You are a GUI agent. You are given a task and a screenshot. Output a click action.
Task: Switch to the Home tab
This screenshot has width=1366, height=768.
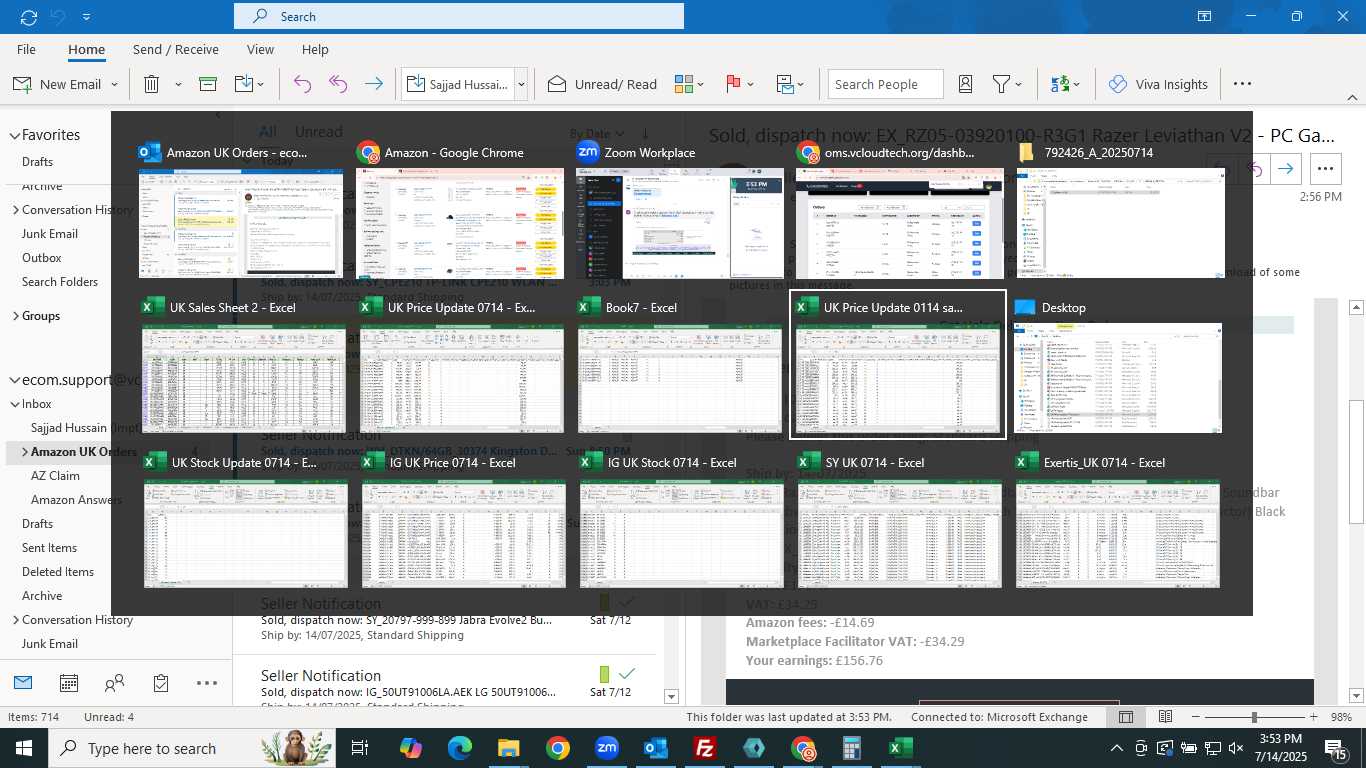(86, 49)
